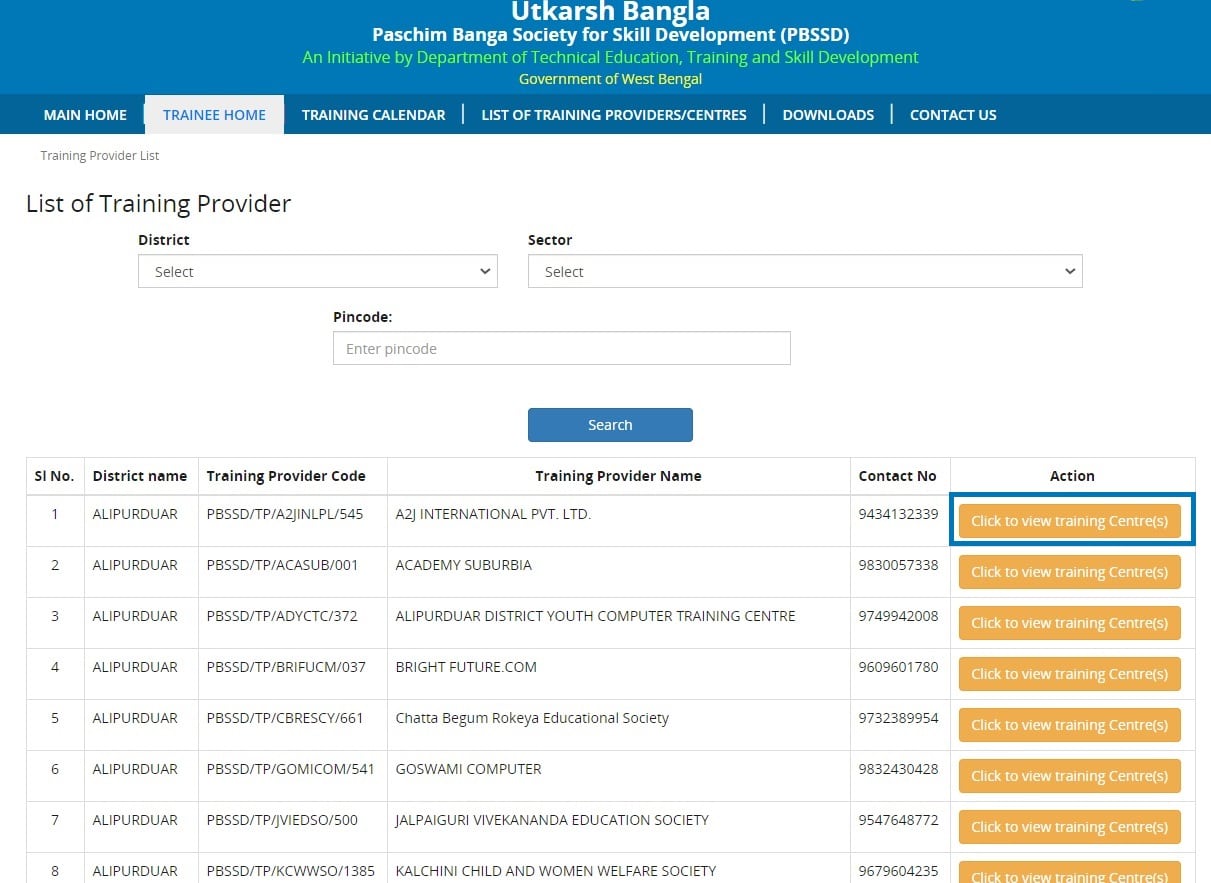The image size is (1211, 883).
Task: Open TRAINING CALENDAR menu item
Action: click(373, 115)
